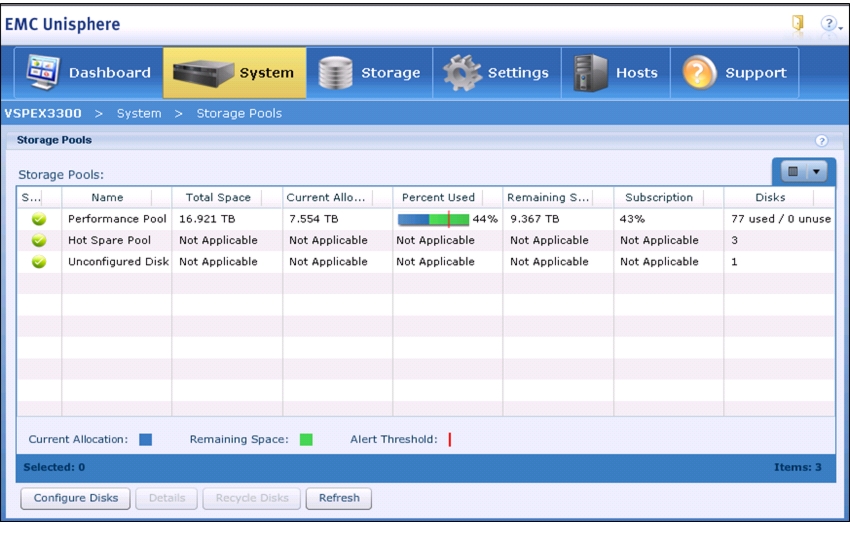
Task: Click the logout door icon in header
Action: tap(797, 23)
